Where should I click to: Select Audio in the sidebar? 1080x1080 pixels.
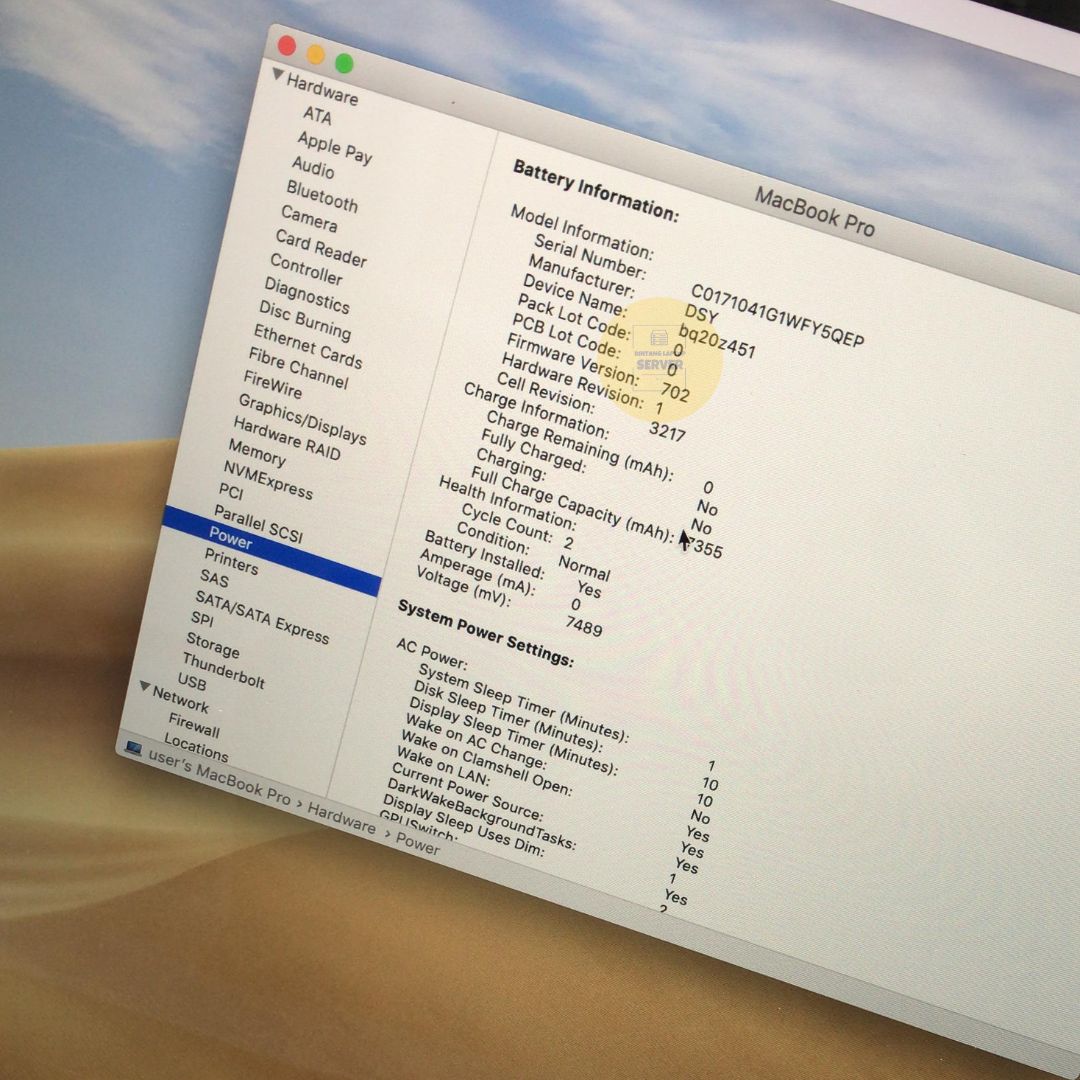[x=313, y=167]
